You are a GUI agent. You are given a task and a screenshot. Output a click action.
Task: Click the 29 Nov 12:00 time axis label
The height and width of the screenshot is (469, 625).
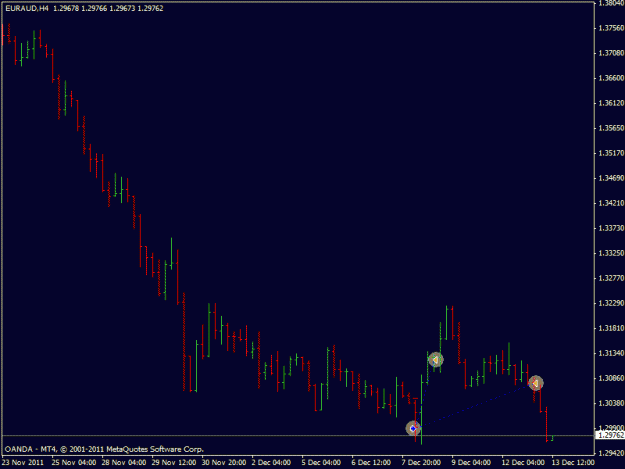click(174, 463)
